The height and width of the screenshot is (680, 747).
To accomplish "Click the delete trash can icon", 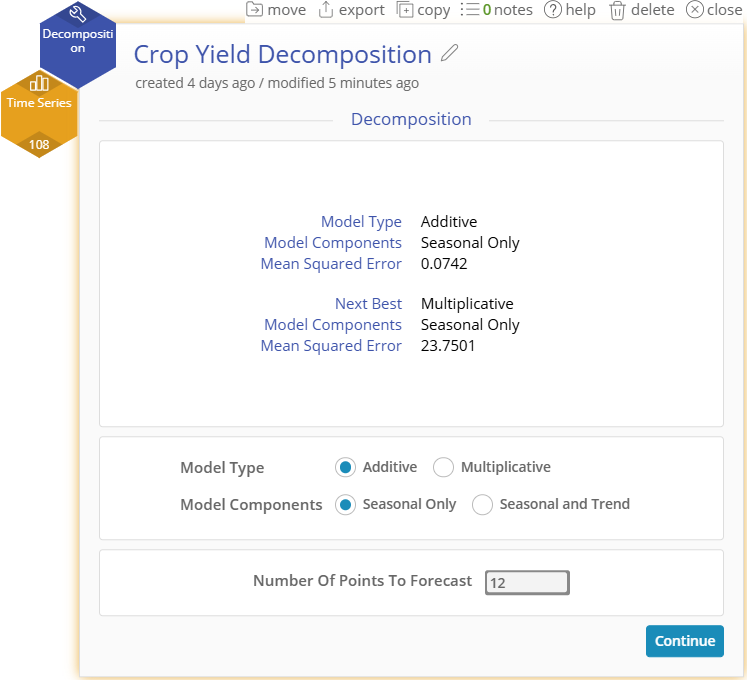I will (x=617, y=10).
